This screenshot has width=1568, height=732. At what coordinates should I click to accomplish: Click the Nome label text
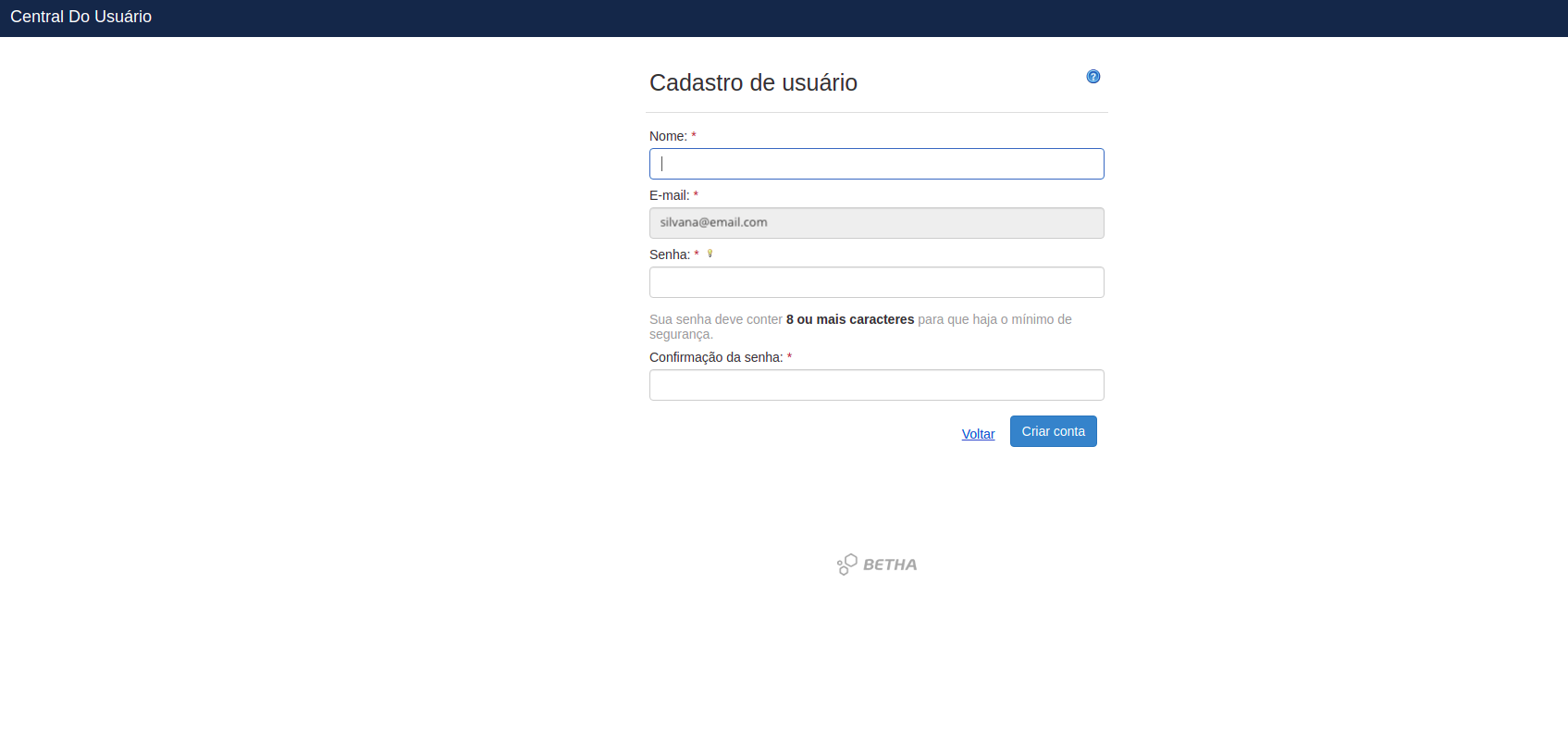(667, 136)
